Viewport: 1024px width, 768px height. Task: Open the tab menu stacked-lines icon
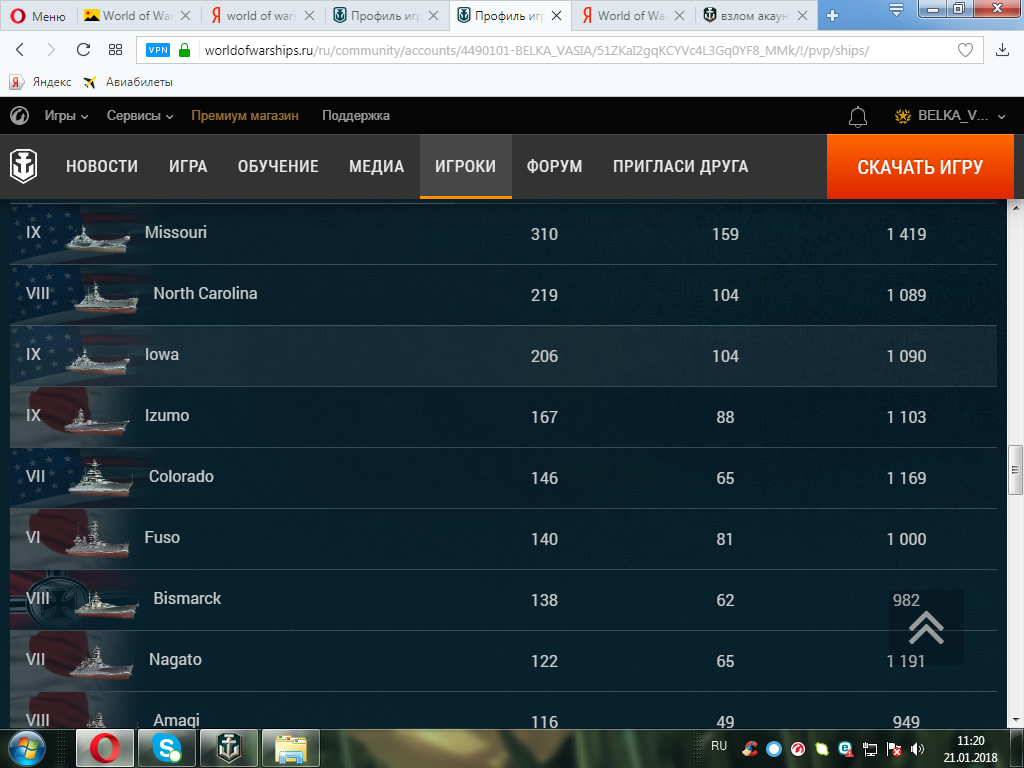click(896, 9)
